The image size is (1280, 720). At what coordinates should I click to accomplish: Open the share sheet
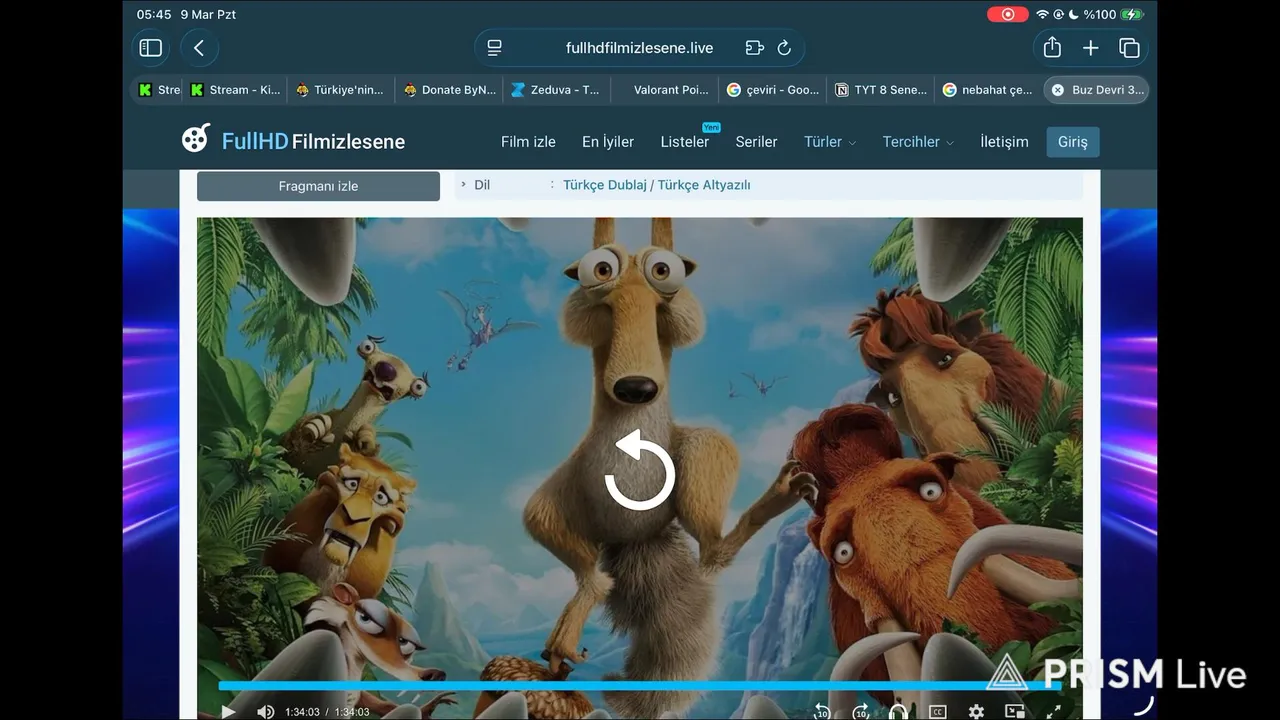[1052, 48]
